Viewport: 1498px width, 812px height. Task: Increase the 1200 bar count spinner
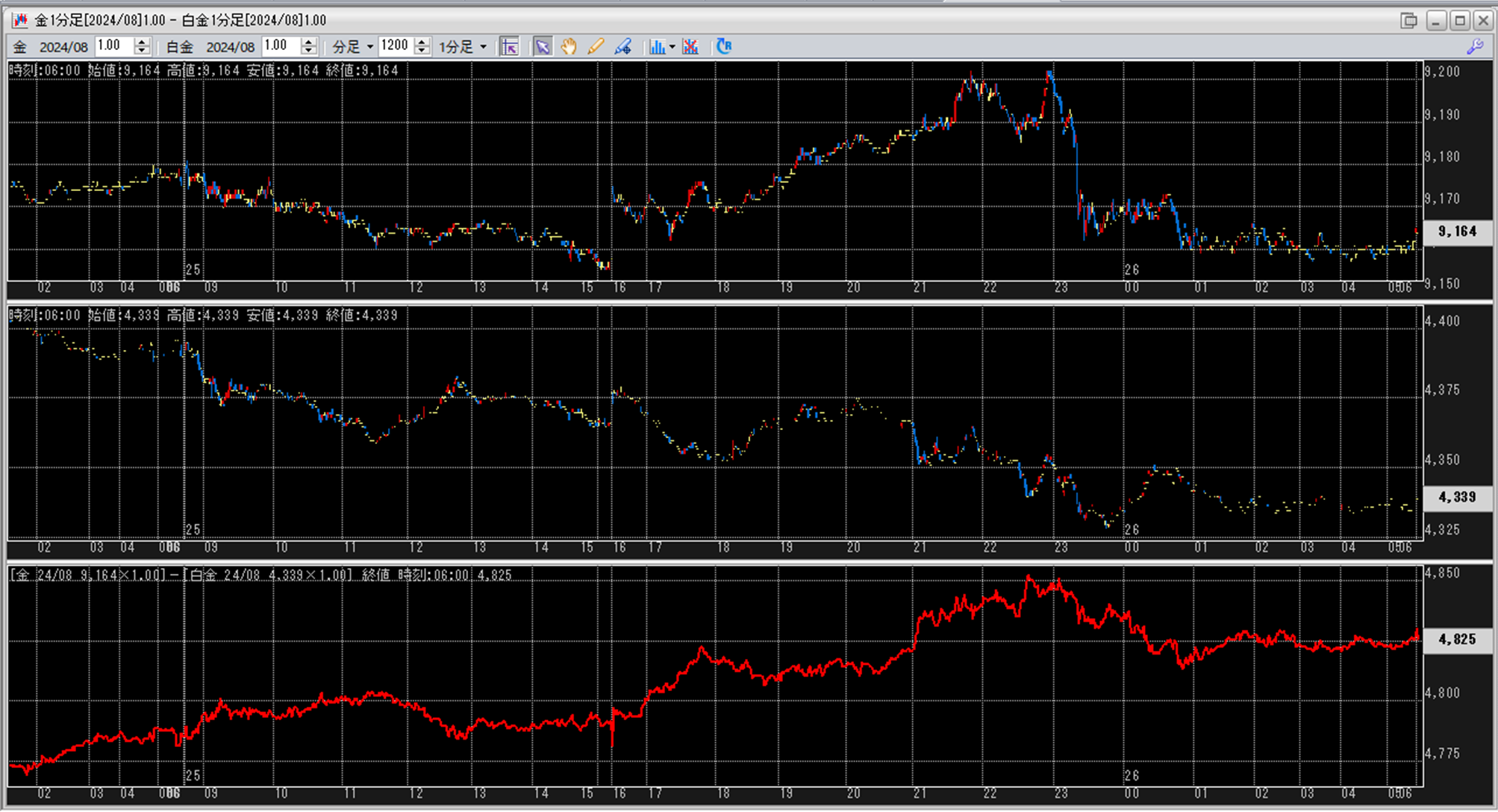pos(422,42)
